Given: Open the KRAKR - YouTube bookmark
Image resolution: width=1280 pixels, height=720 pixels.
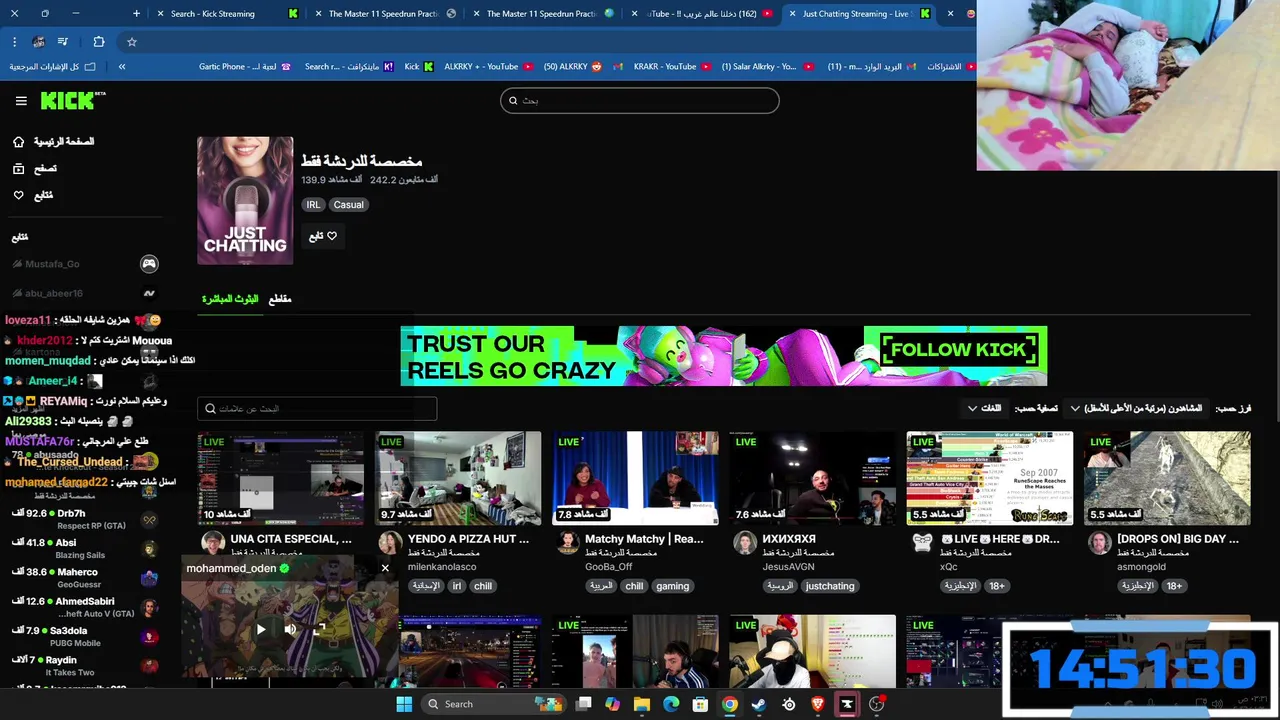Looking at the screenshot, I should pos(673,67).
